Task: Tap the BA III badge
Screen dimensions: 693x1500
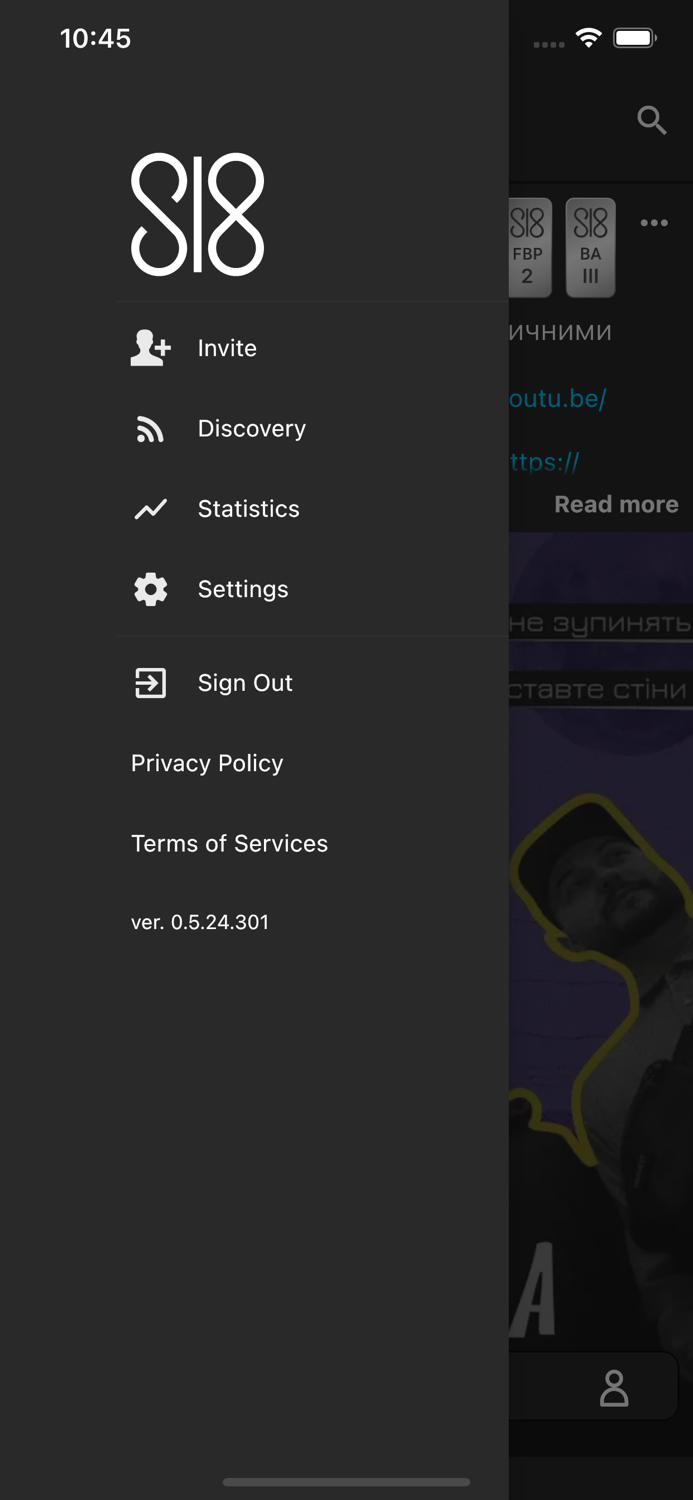Action: pyautogui.click(x=590, y=247)
